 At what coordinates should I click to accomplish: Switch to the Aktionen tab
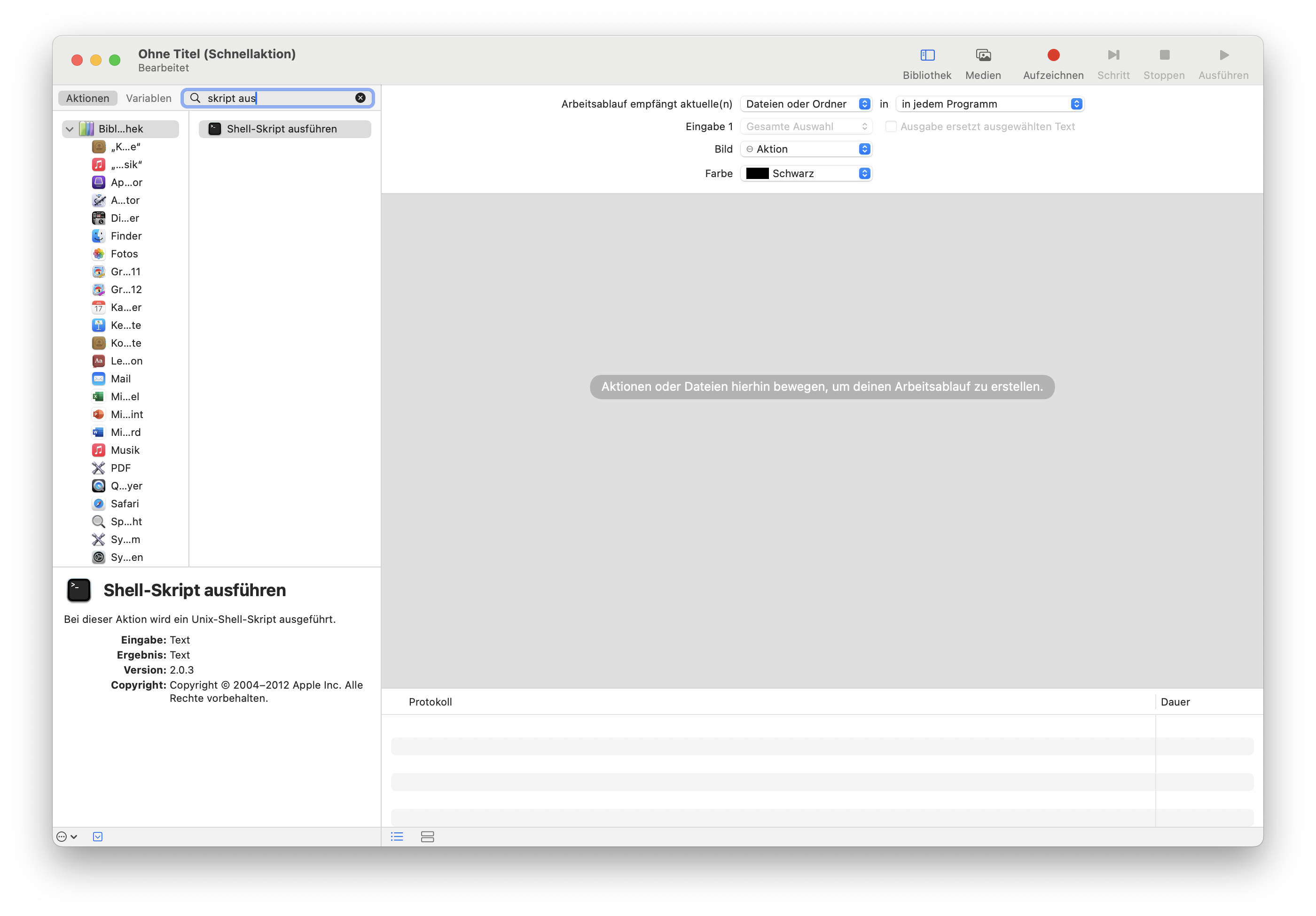[88, 98]
